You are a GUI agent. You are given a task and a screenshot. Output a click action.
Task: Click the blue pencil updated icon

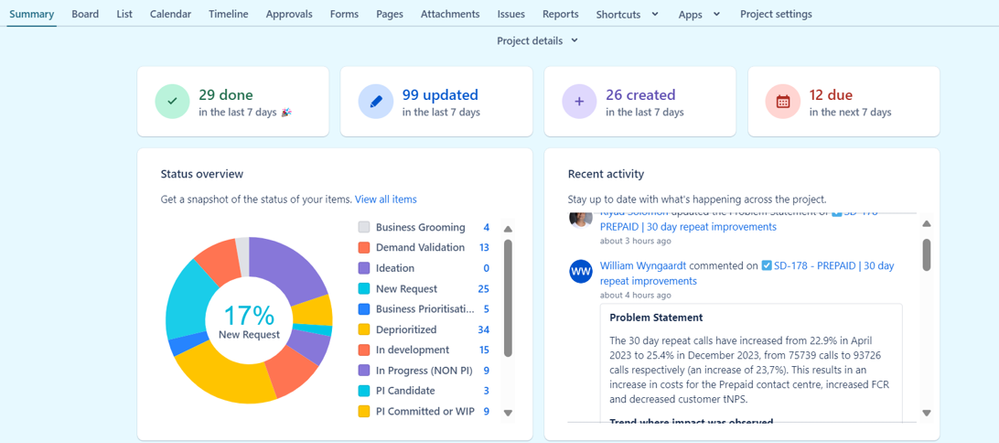point(375,101)
